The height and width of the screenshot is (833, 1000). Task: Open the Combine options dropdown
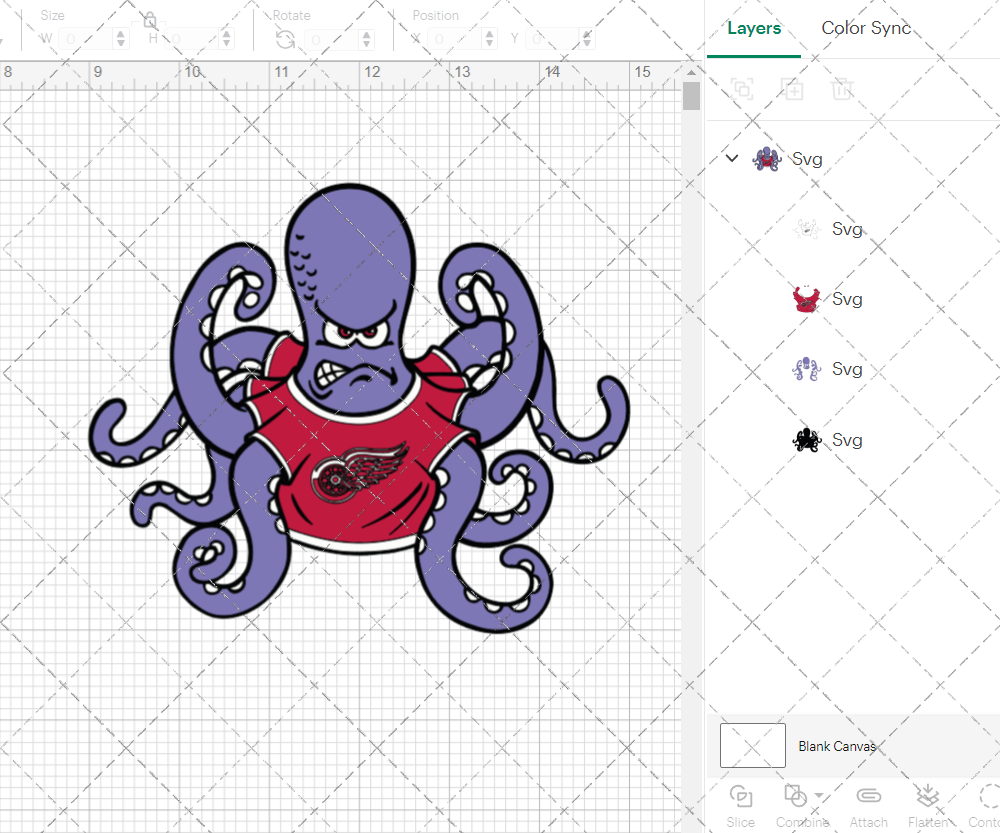[x=816, y=797]
